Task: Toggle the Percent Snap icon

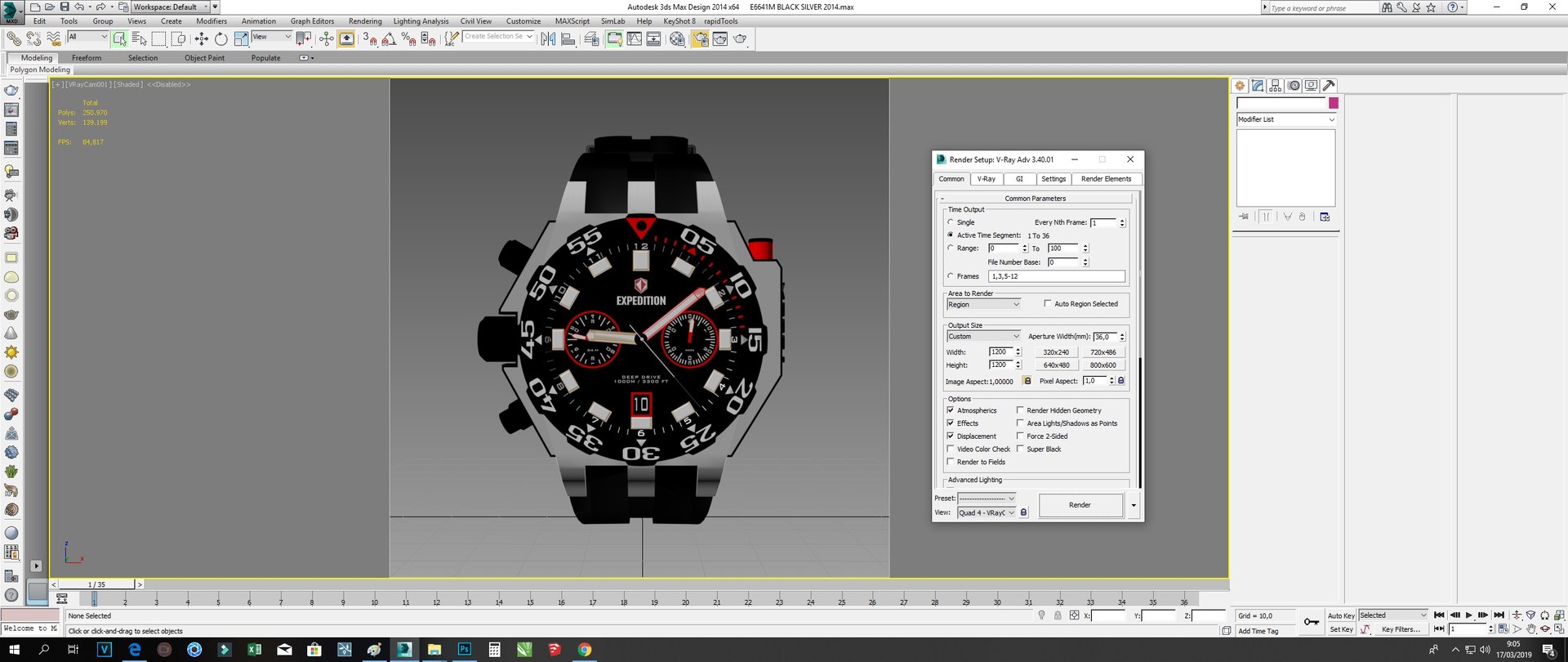Action: (409, 38)
